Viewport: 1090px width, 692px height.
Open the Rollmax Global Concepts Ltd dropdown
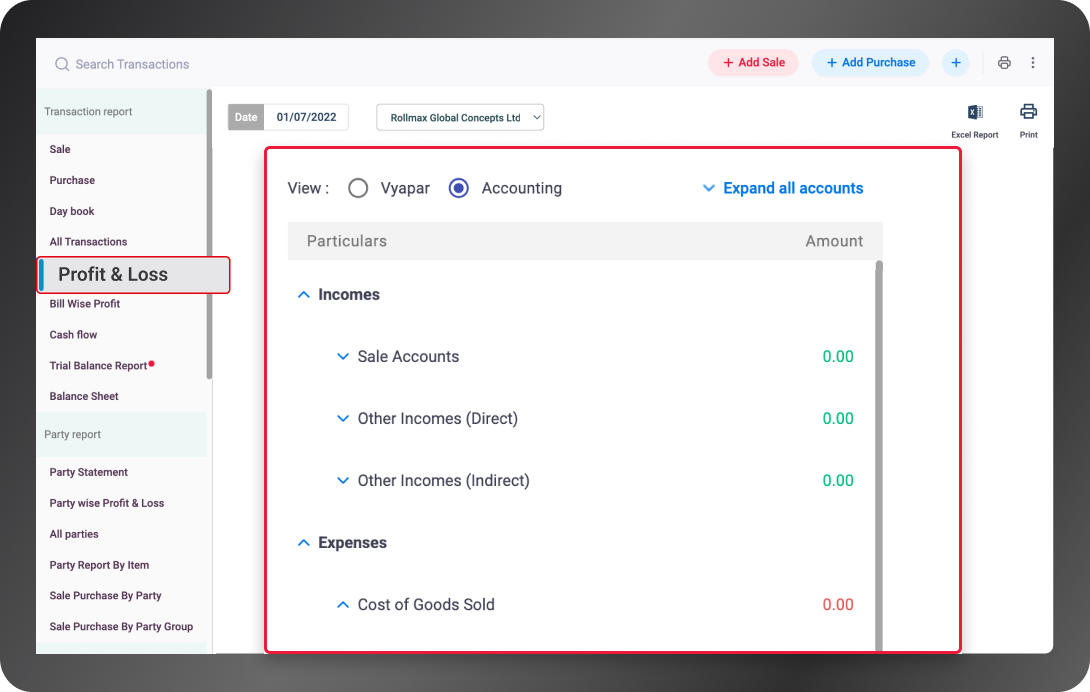[x=460, y=118]
